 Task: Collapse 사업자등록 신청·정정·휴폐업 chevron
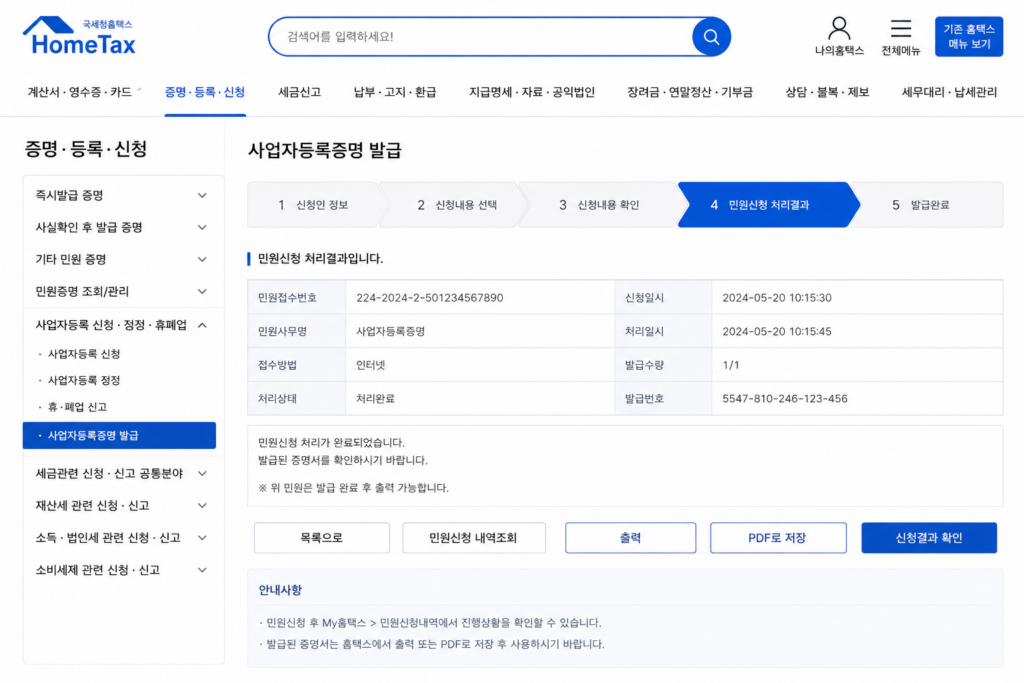click(x=202, y=325)
